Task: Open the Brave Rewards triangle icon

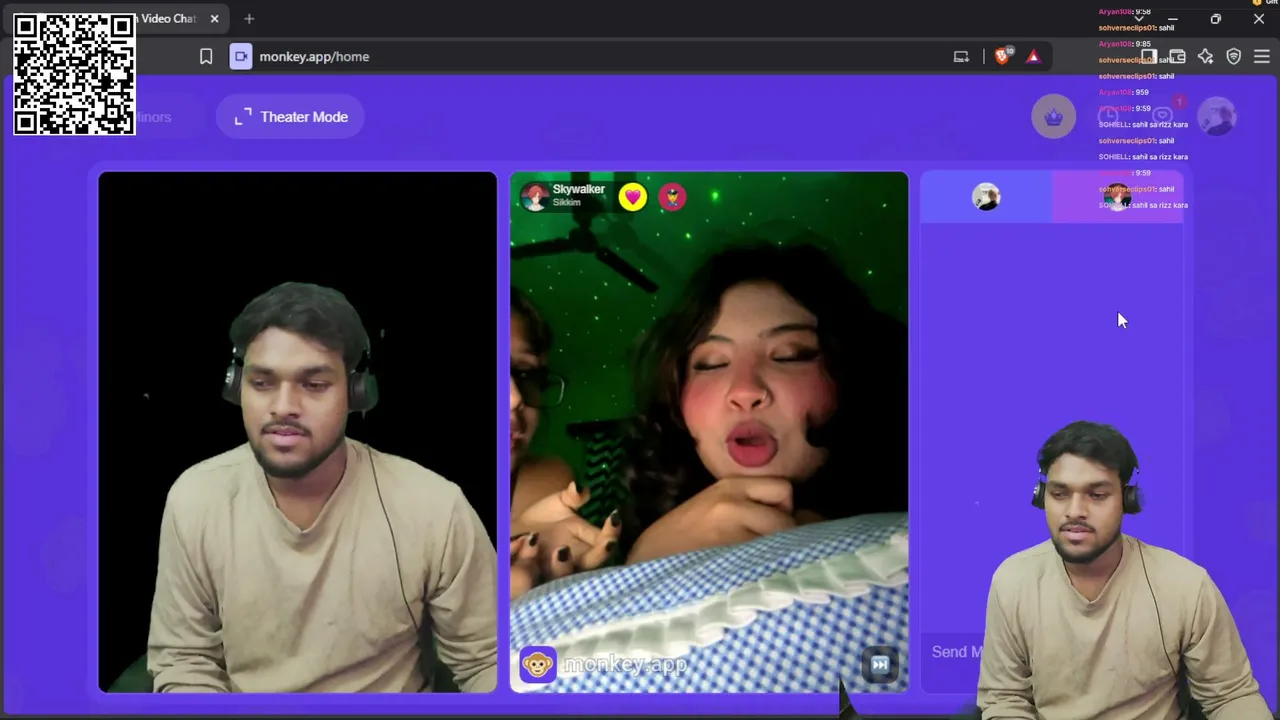Action: tap(1033, 57)
